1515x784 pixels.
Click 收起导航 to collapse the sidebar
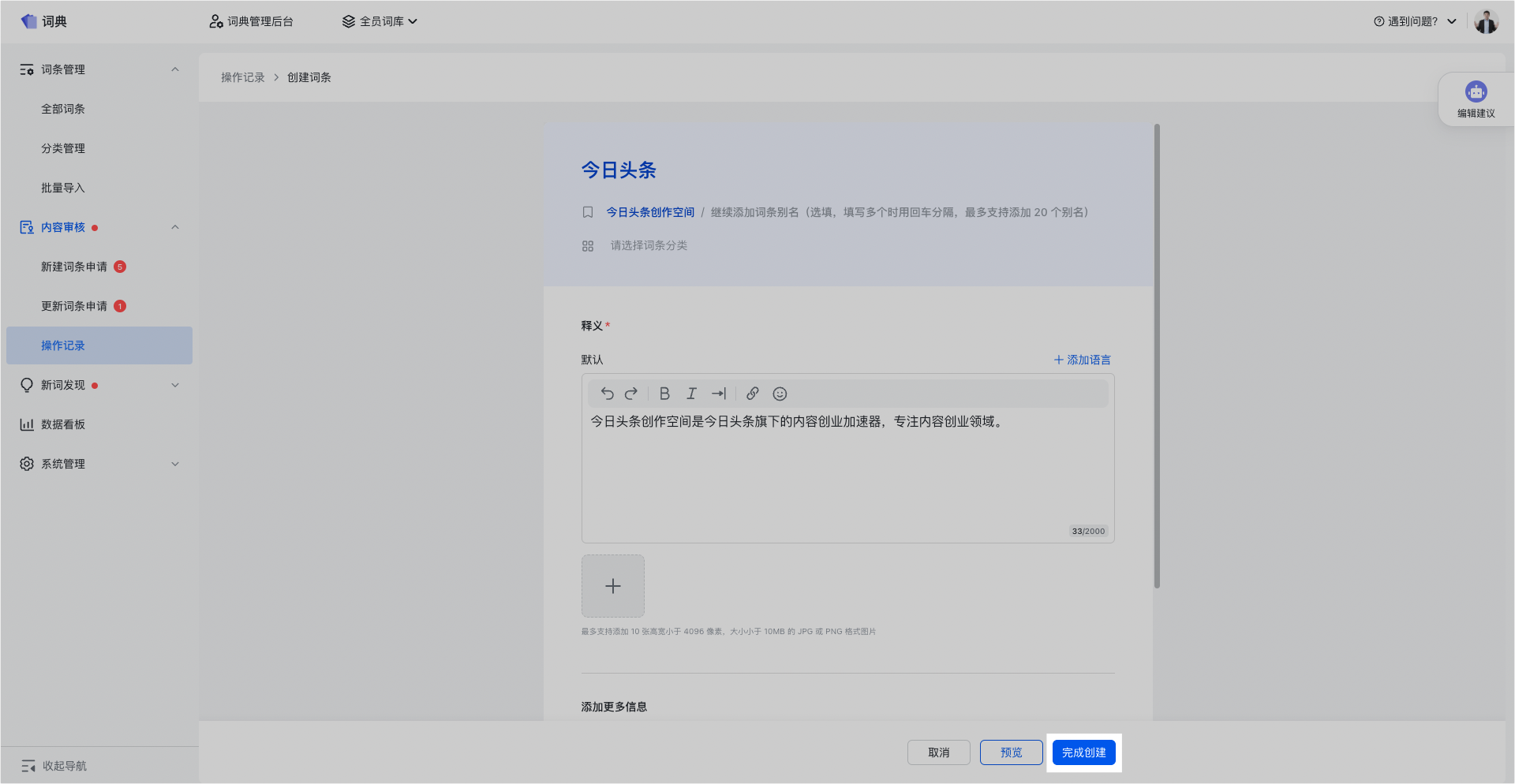pos(54,766)
